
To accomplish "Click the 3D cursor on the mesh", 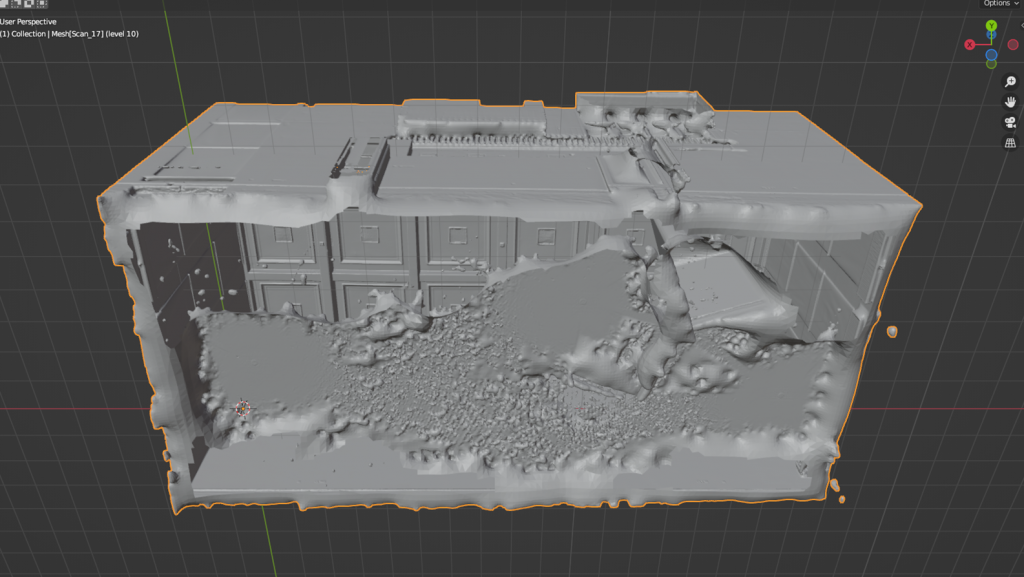I will tap(241, 408).
